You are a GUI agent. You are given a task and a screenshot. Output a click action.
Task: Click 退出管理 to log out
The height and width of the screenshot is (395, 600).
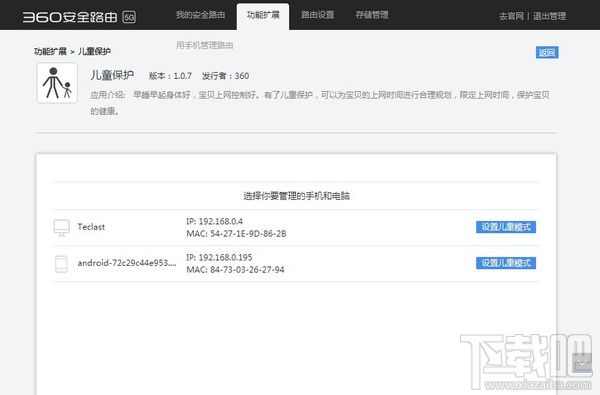coord(549,16)
